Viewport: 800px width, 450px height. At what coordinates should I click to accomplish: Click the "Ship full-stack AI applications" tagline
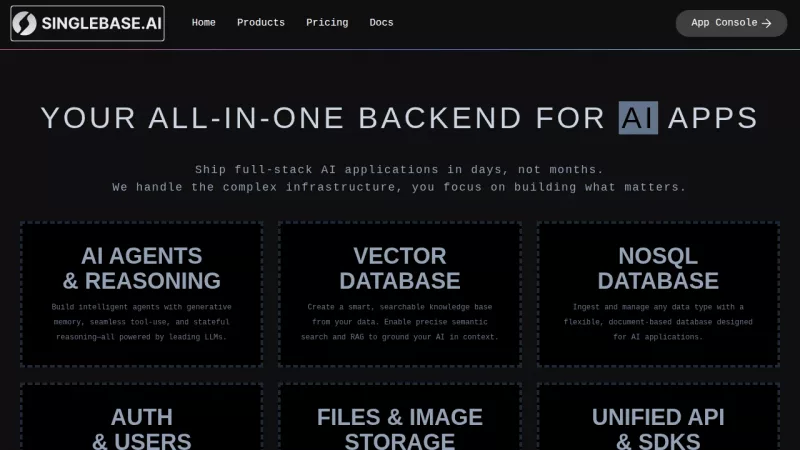click(399, 169)
